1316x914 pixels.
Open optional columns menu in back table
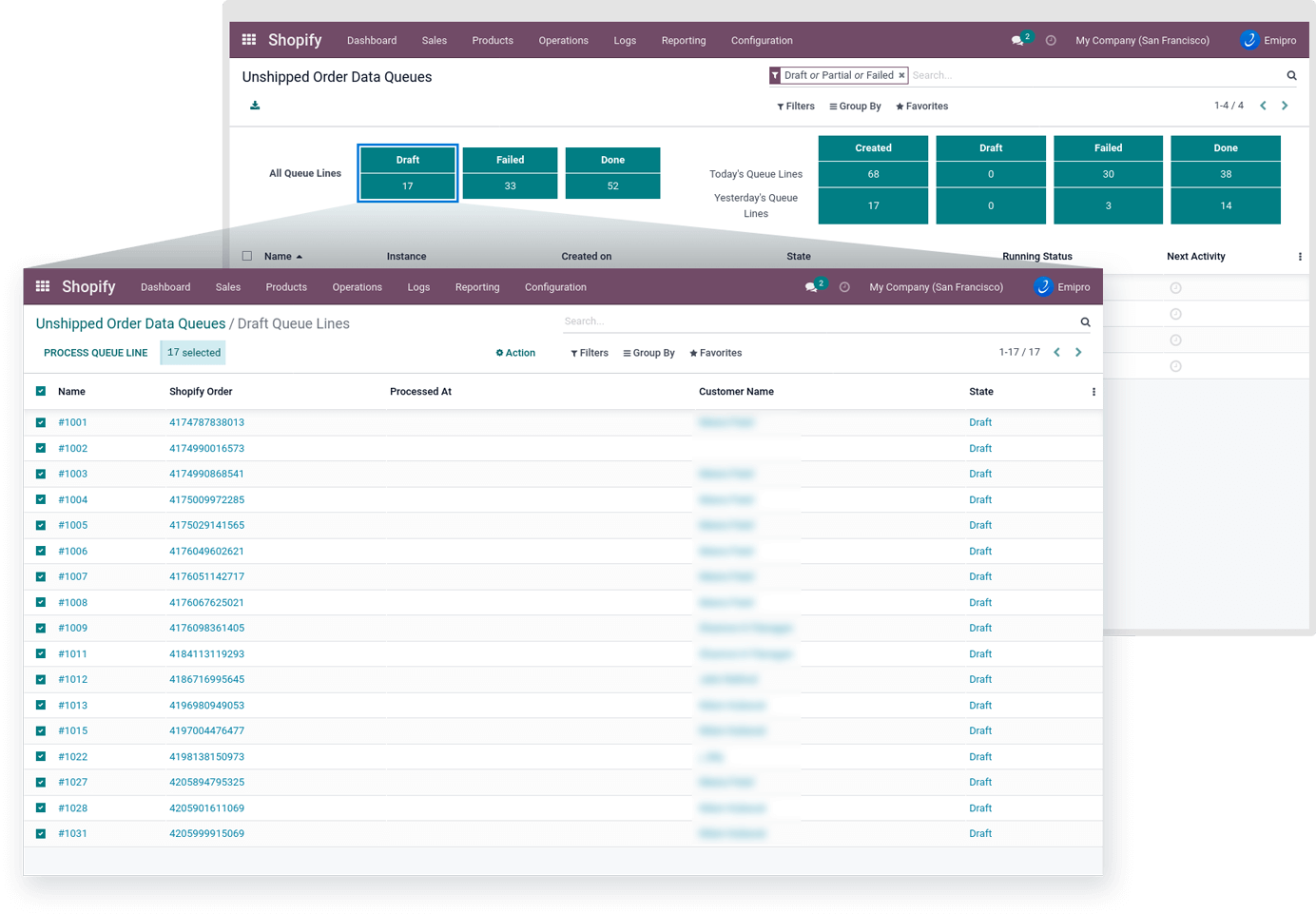click(1300, 257)
